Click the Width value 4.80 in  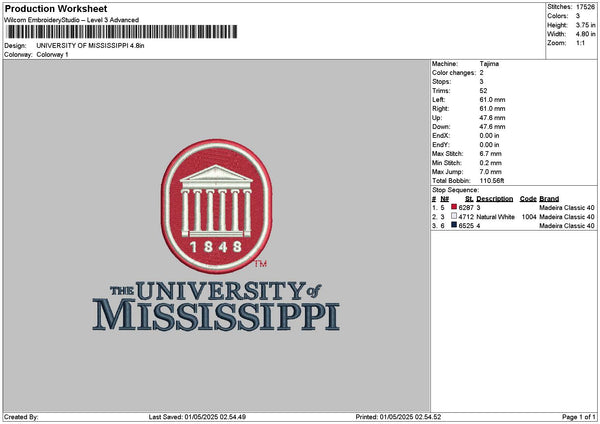pos(585,34)
